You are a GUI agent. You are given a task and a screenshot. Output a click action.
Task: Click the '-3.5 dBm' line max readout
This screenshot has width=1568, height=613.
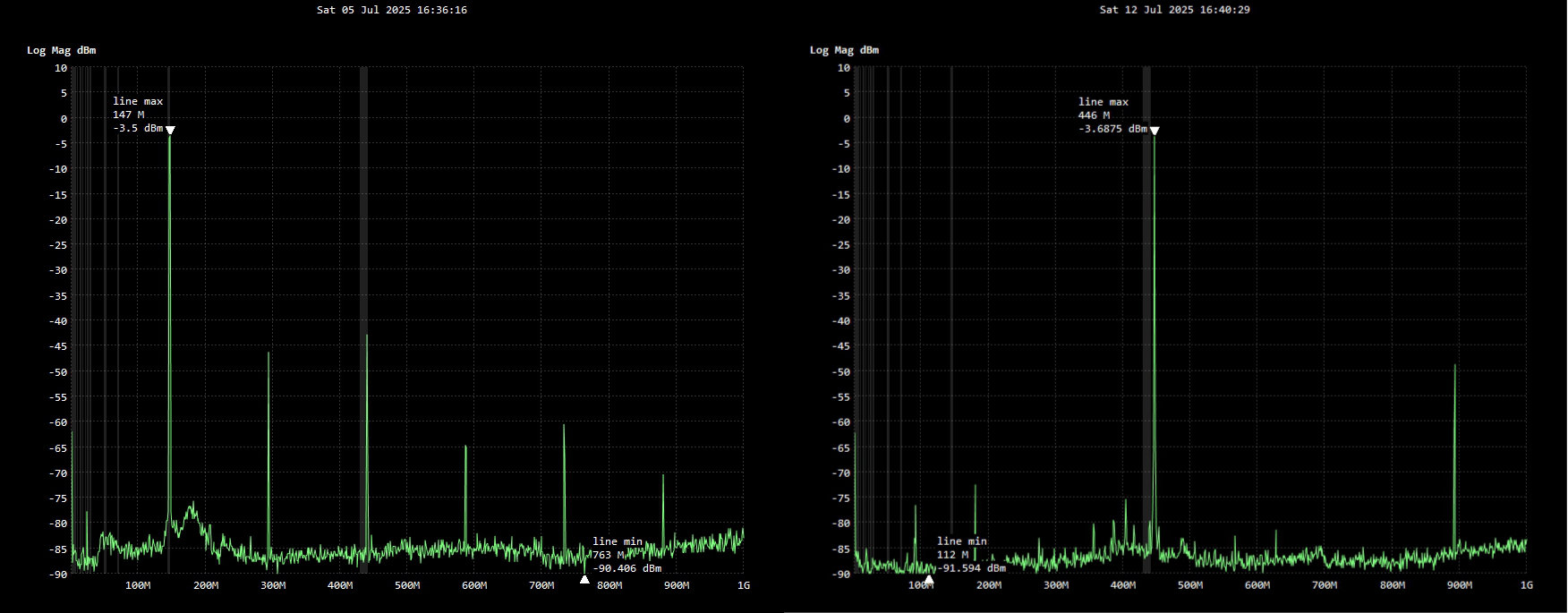(x=138, y=128)
